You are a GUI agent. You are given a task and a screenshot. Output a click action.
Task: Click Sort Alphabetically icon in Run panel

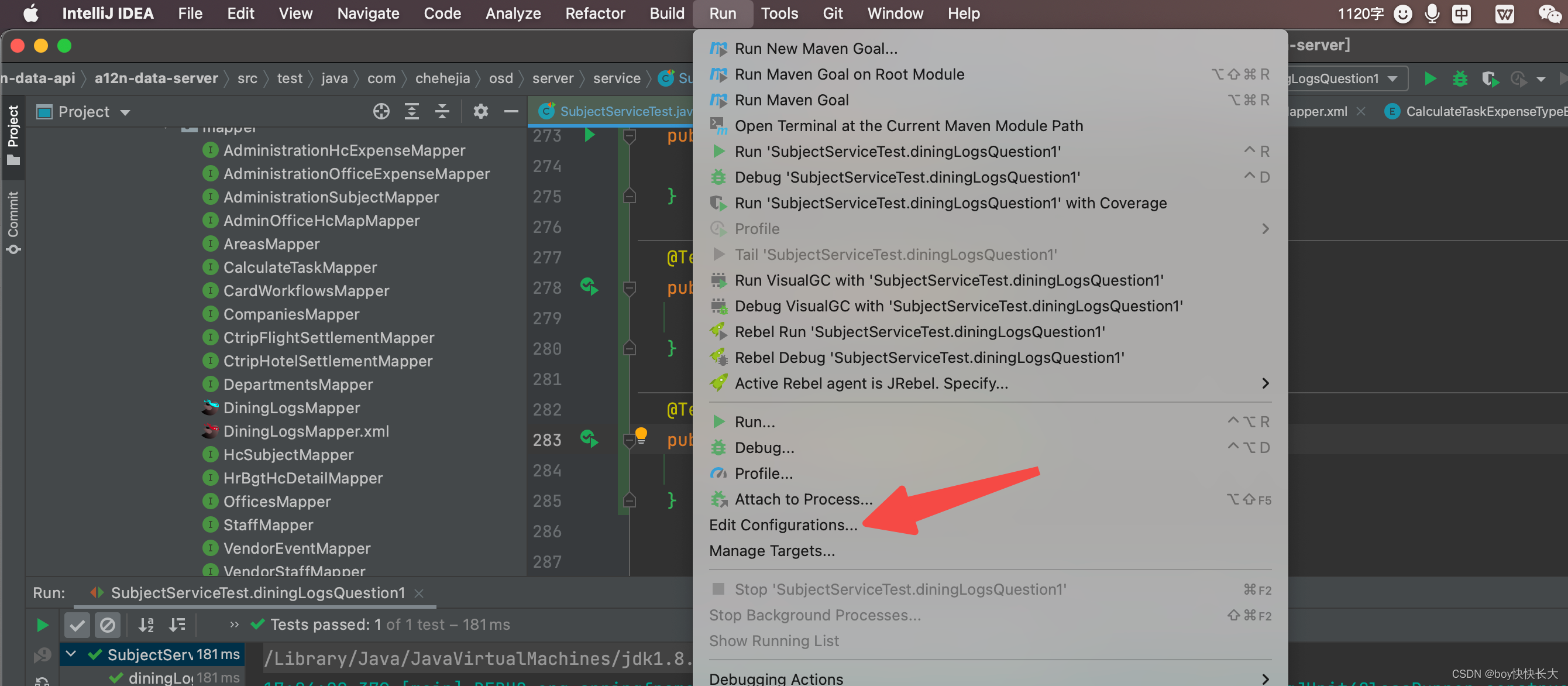pos(146,625)
